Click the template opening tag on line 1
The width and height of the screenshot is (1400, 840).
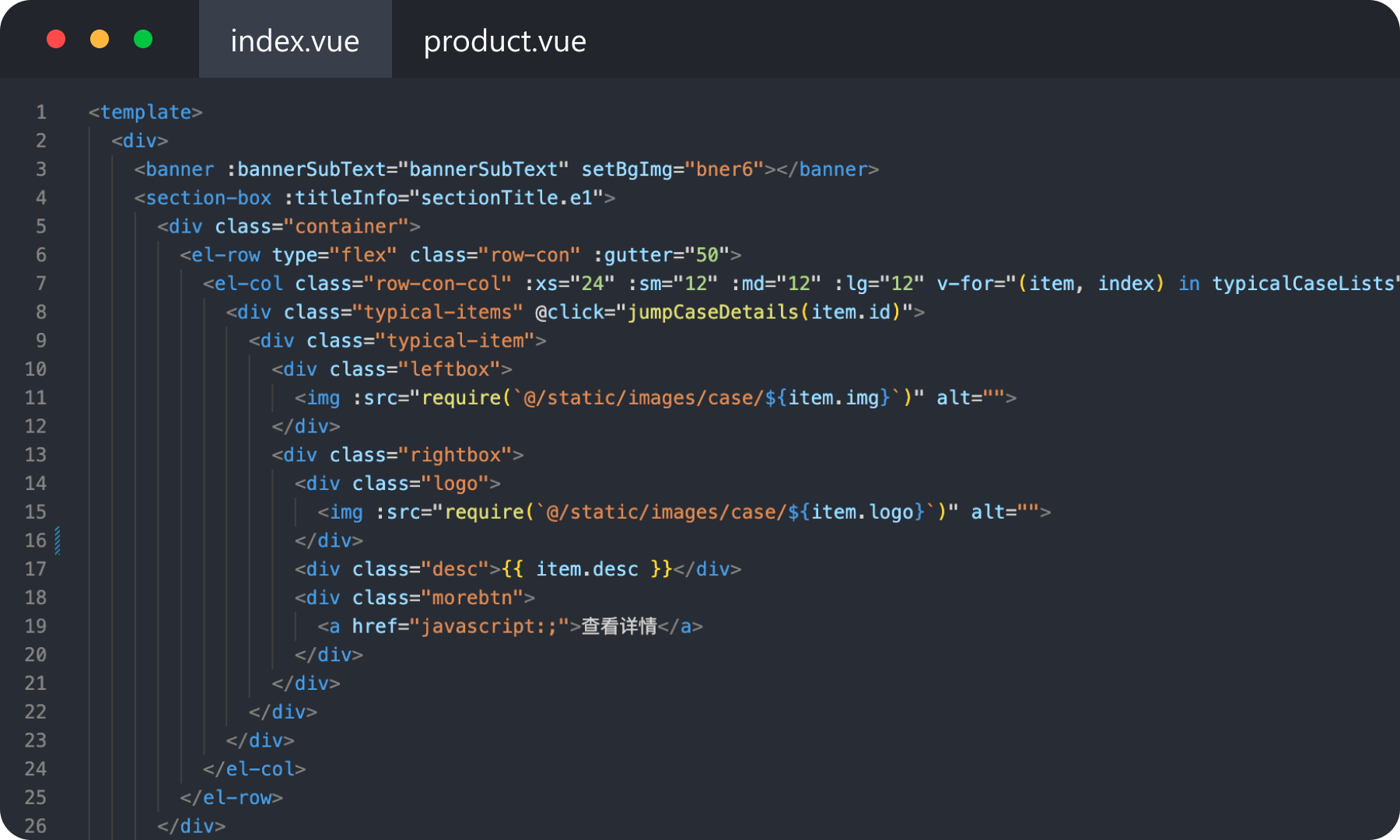pos(145,112)
